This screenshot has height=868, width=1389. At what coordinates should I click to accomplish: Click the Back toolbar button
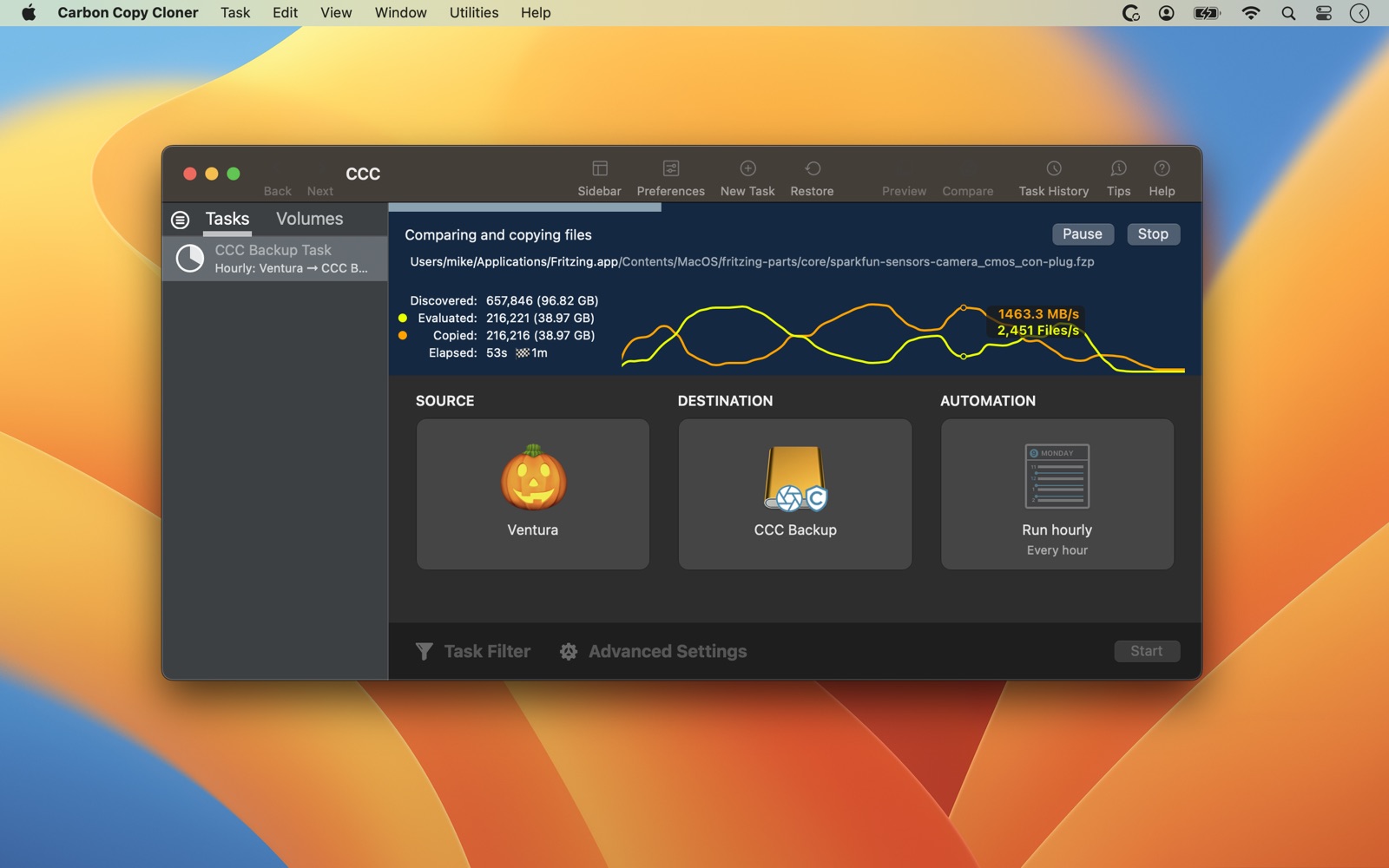pos(278,191)
